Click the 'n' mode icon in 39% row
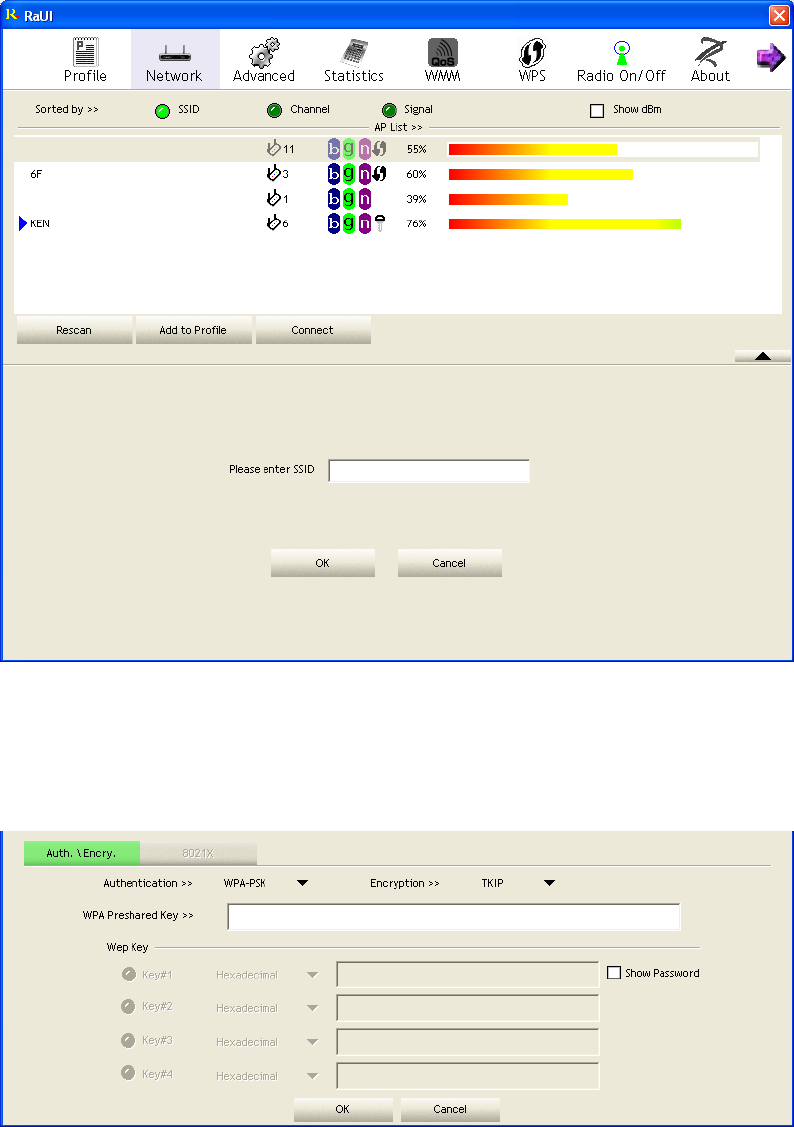Screen dimensions: 794x1127 [x=364, y=198]
